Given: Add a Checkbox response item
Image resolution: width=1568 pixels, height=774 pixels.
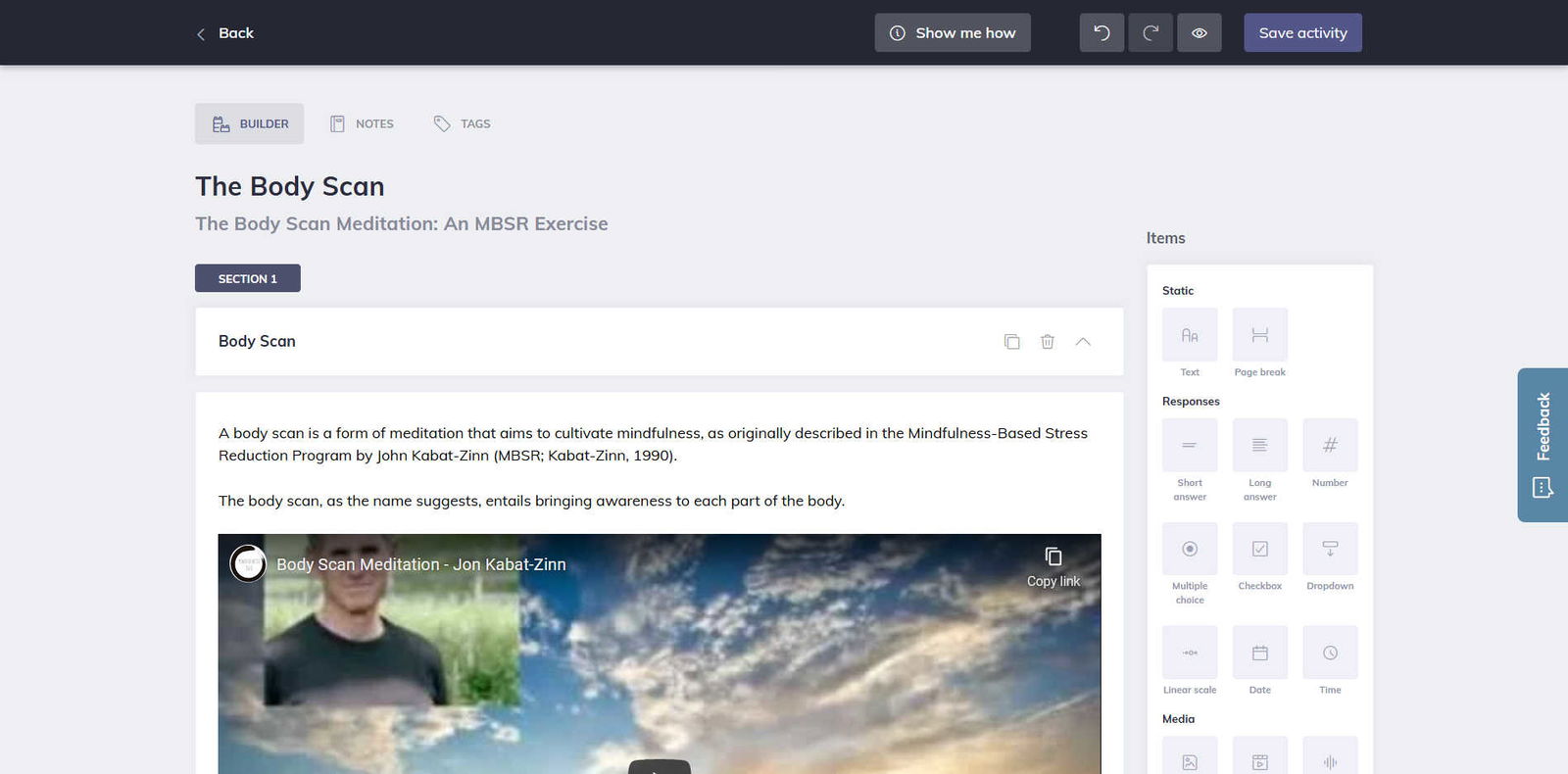Looking at the screenshot, I should click(x=1259, y=550).
